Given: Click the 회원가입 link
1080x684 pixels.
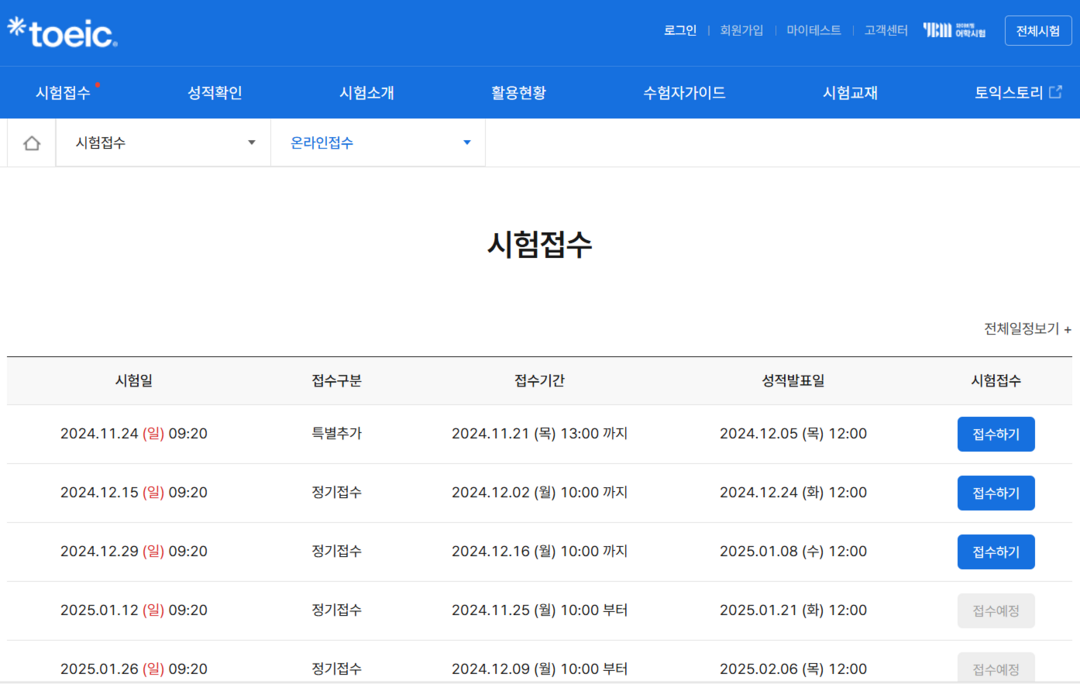Looking at the screenshot, I should pyautogui.click(x=741, y=30).
